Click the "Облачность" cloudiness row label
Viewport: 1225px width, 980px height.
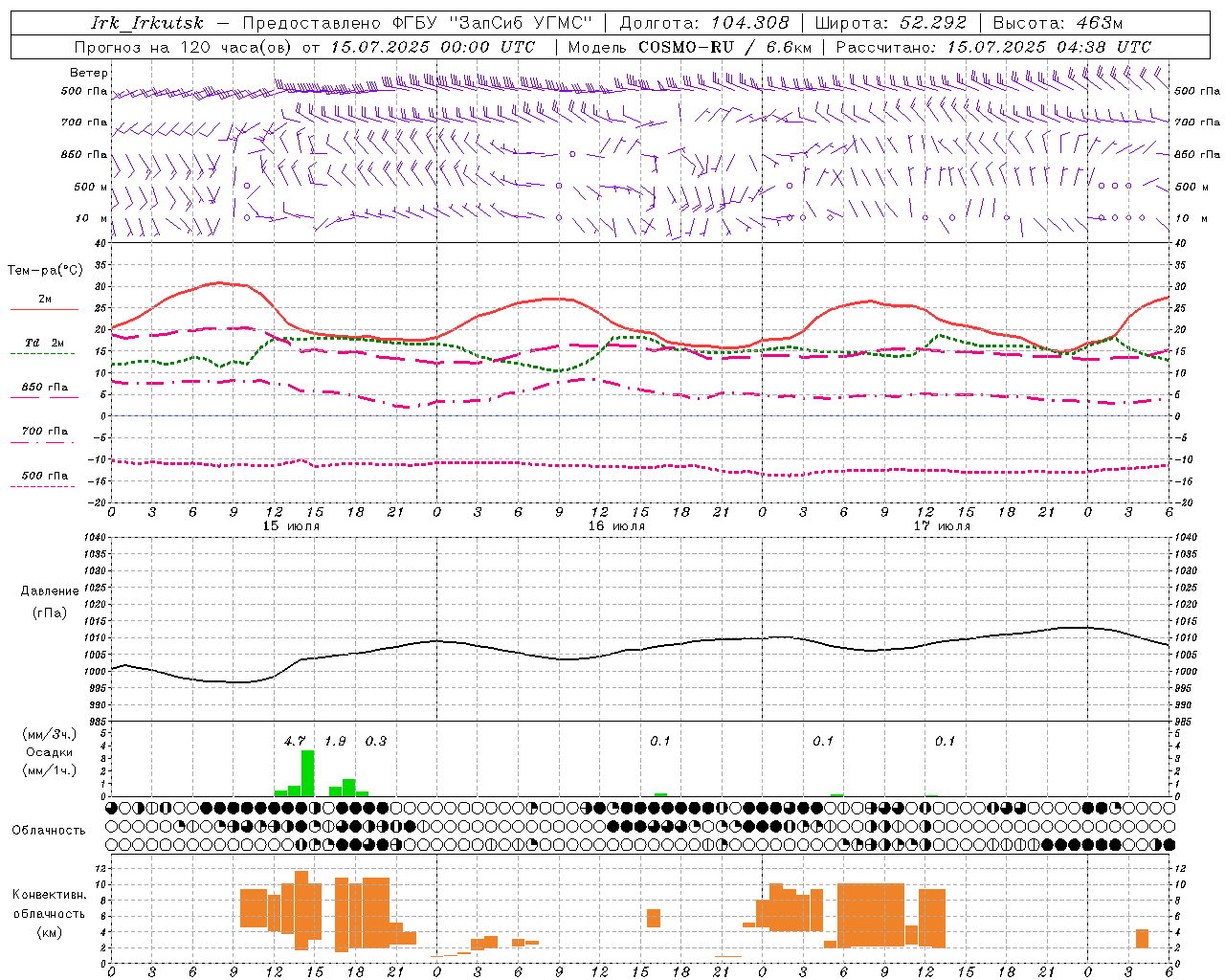point(49,830)
